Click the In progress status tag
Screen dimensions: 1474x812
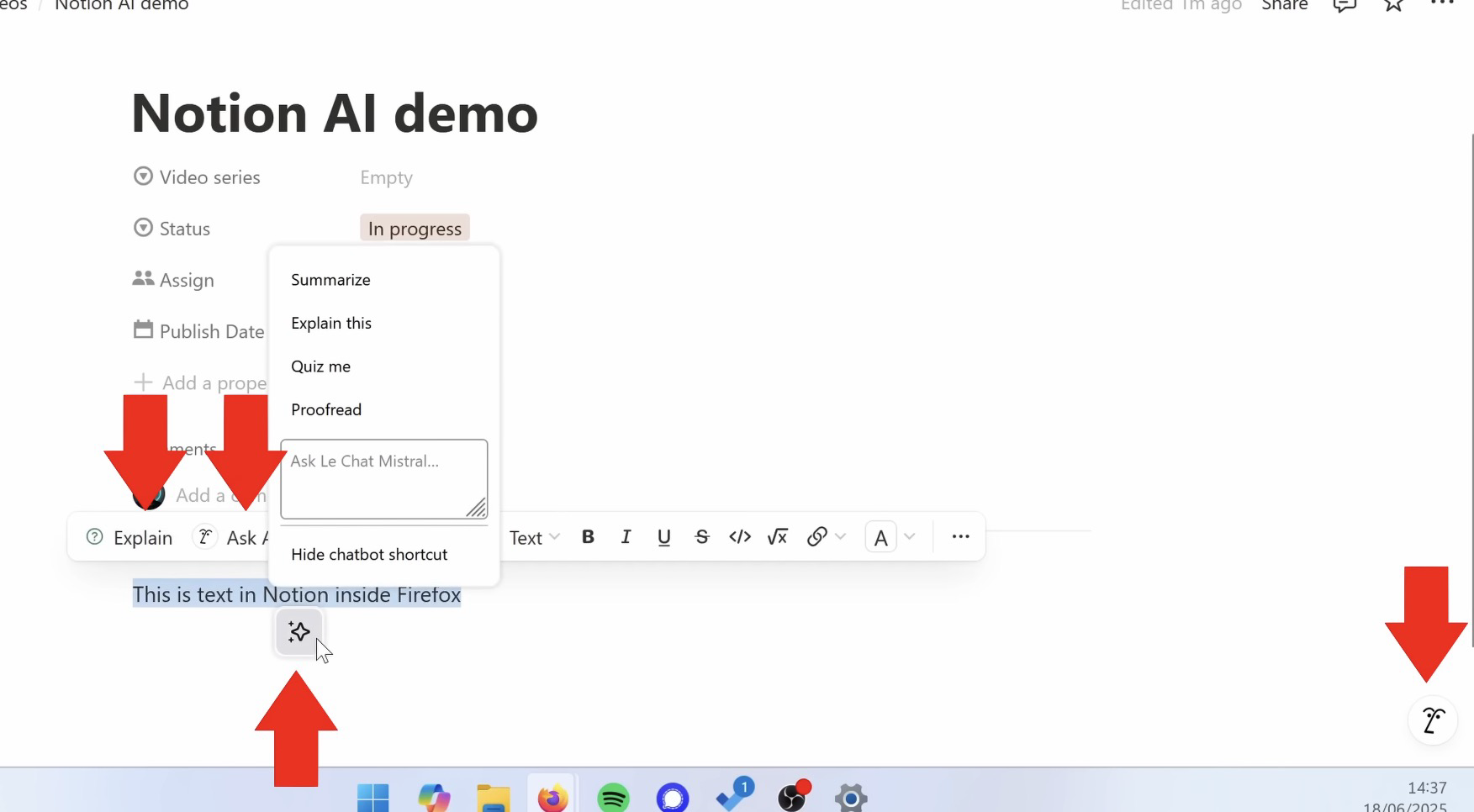[415, 229]
